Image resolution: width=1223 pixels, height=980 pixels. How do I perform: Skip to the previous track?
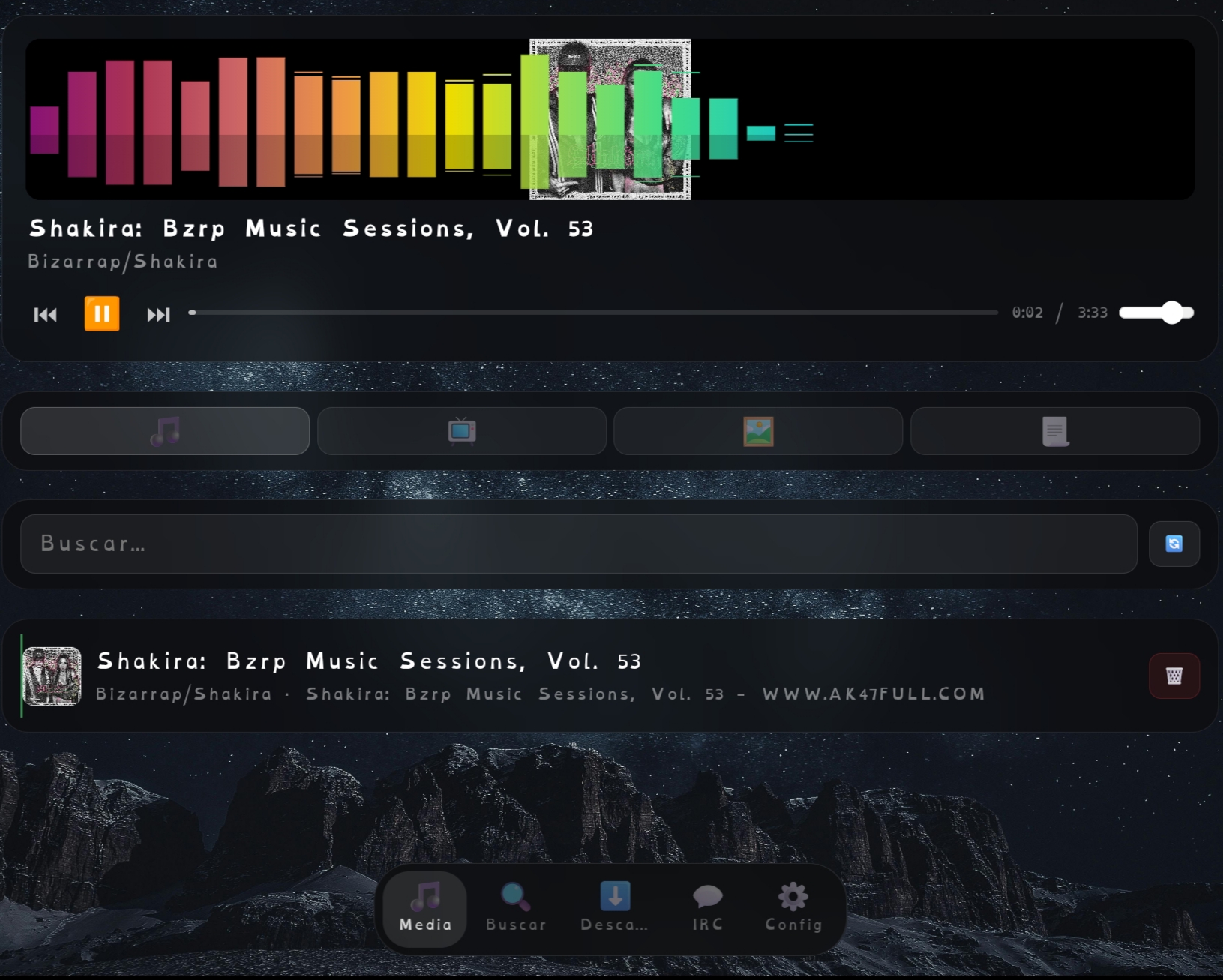click(45, 314)
